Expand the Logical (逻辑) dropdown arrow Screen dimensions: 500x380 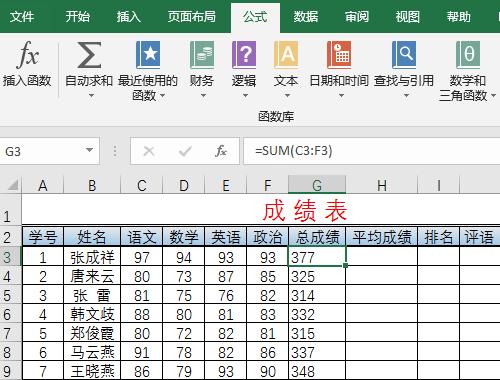[245, 96]
